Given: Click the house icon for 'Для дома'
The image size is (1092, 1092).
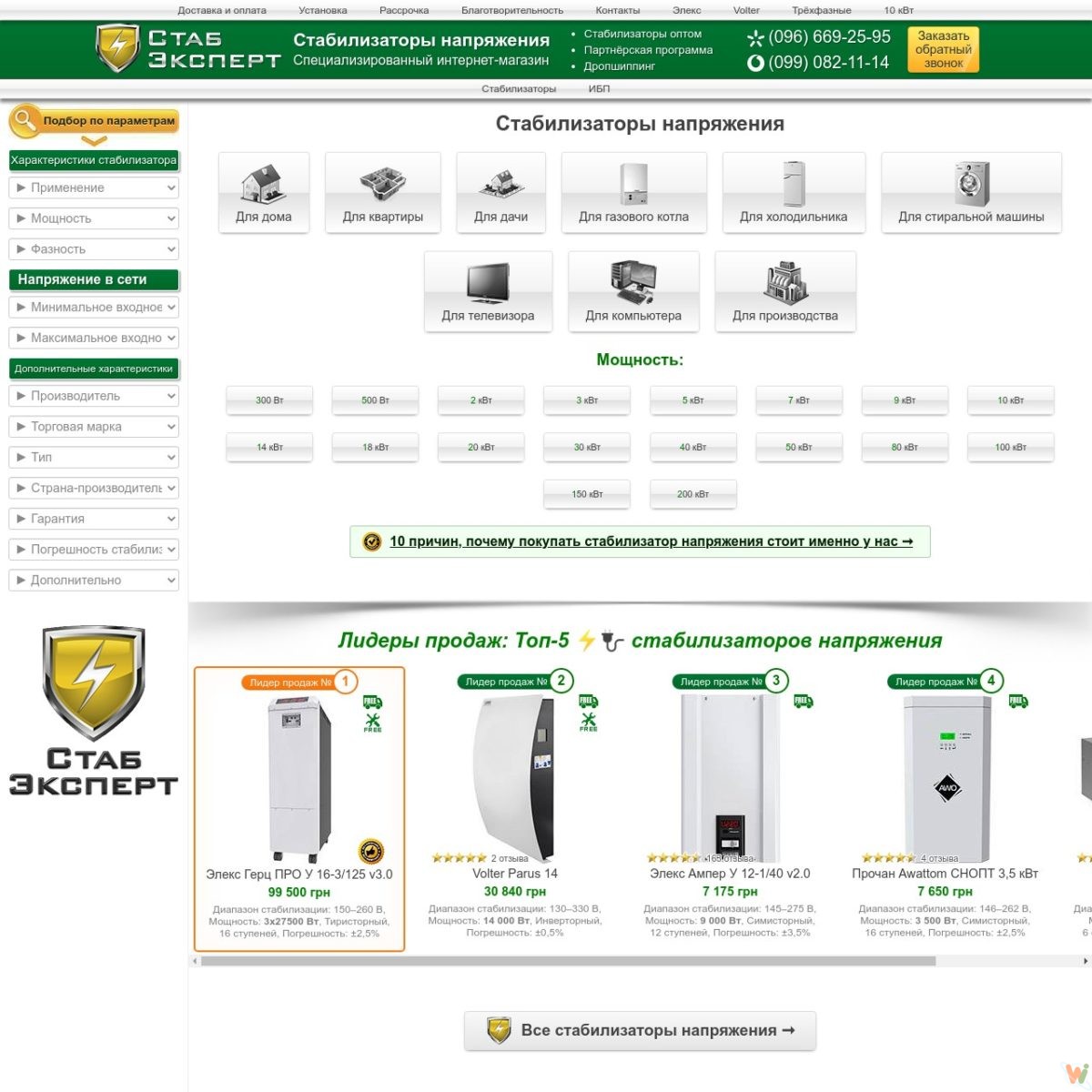Looking at the screenshot, I should pos(264,183).
